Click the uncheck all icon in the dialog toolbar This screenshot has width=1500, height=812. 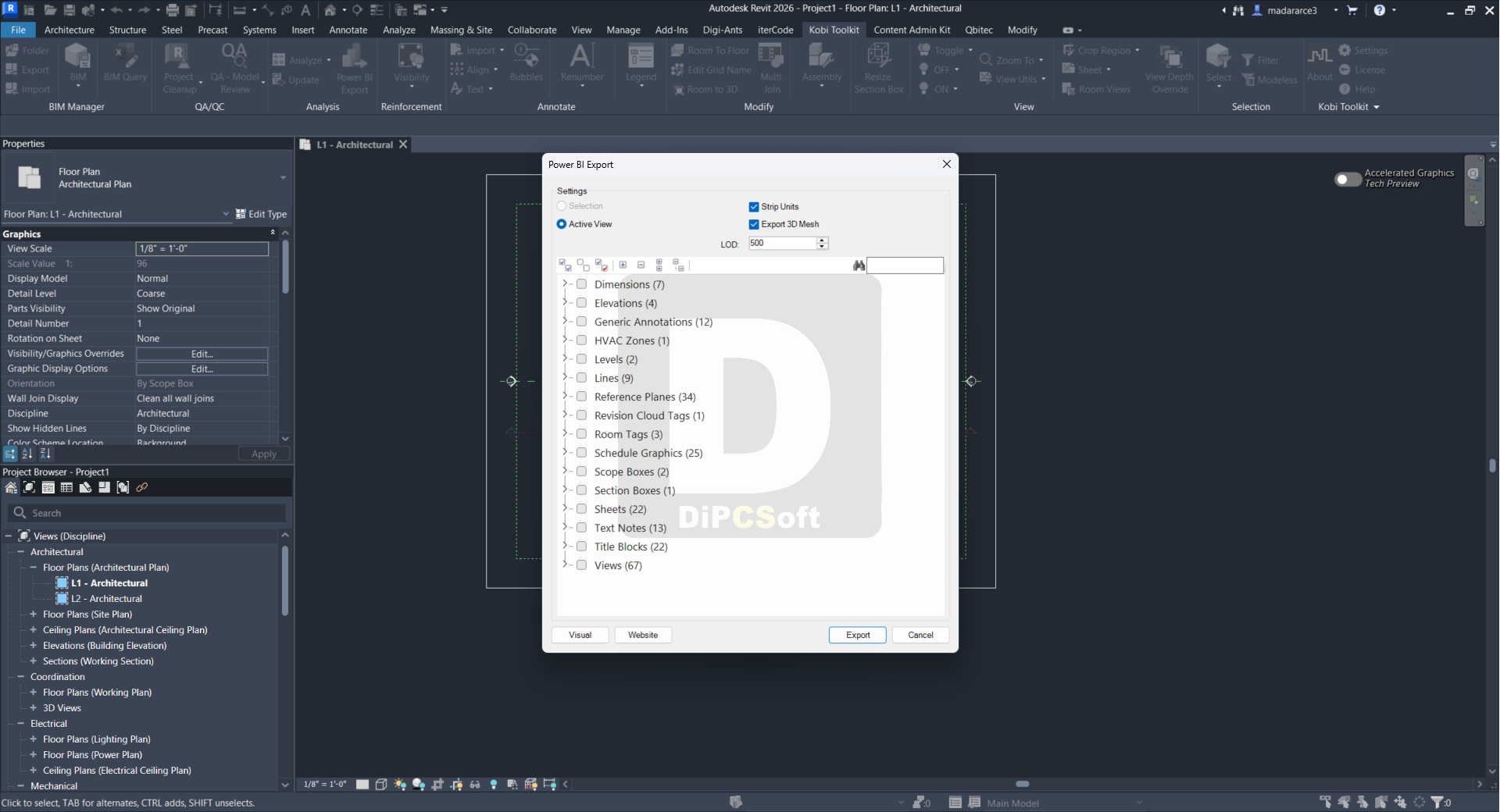583,265
